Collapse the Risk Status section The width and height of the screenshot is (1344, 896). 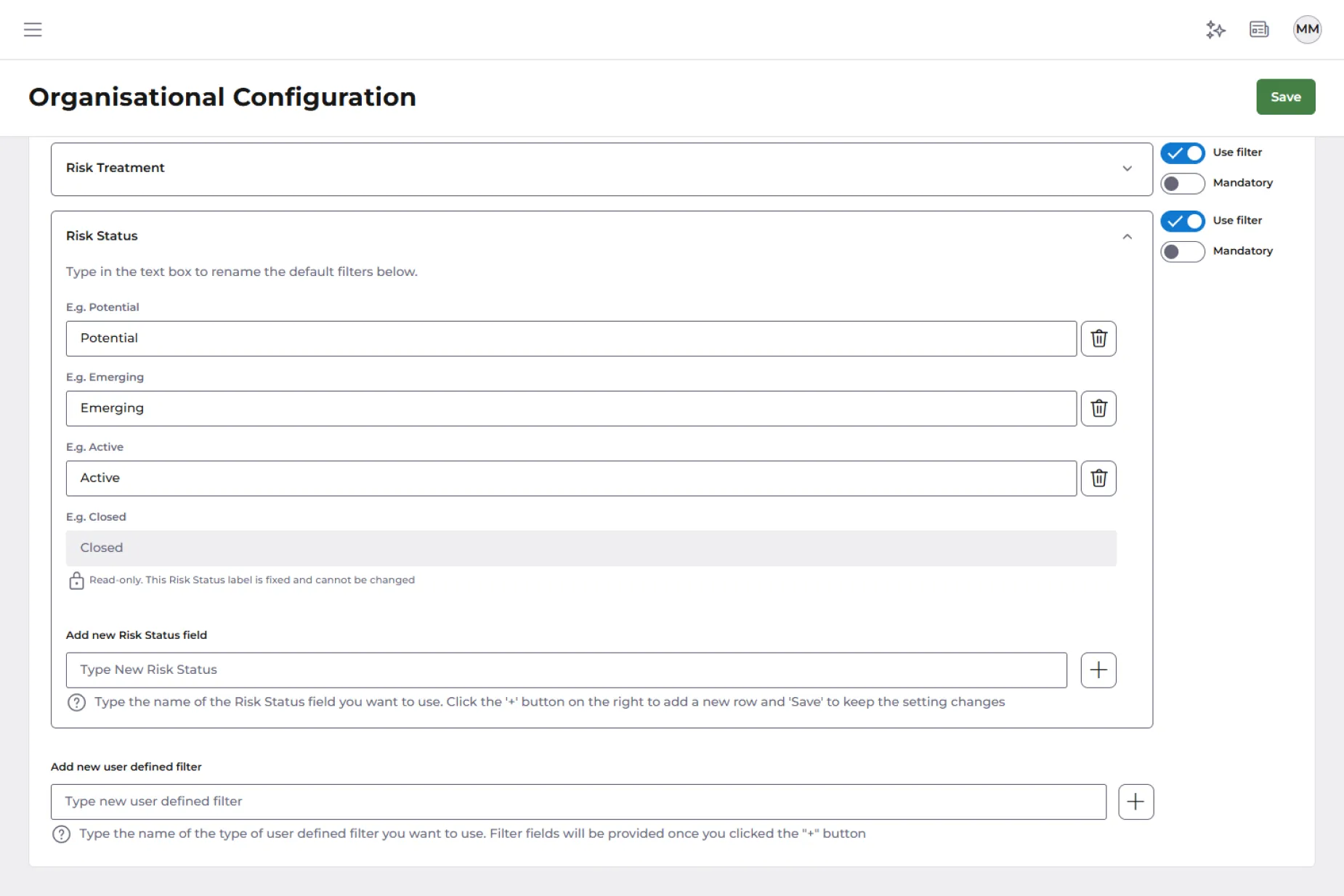point(1127,237)
